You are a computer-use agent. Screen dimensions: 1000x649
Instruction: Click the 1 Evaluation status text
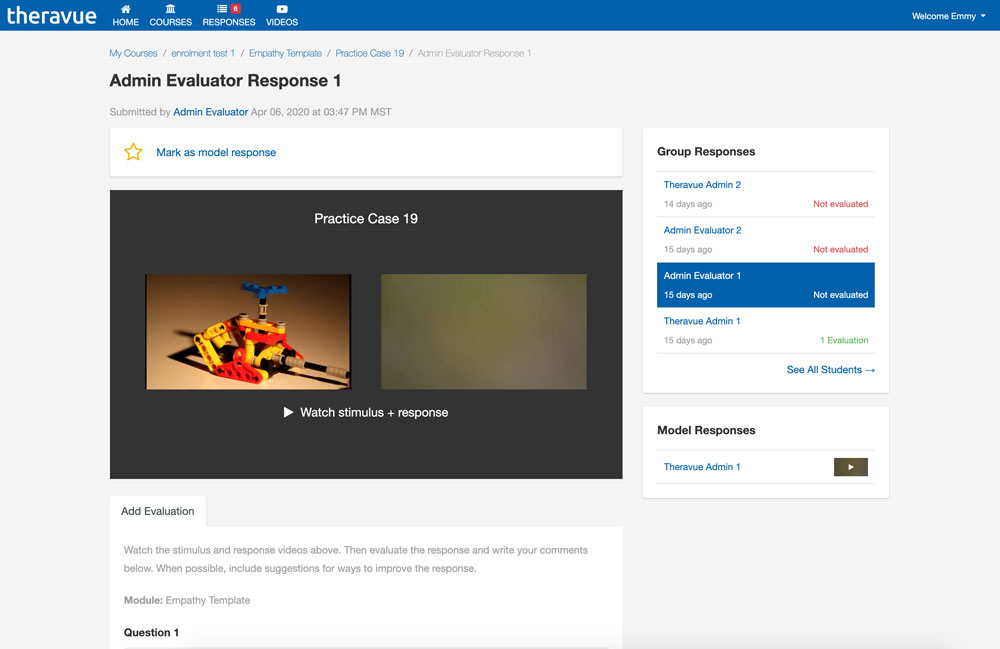(844, 340)
